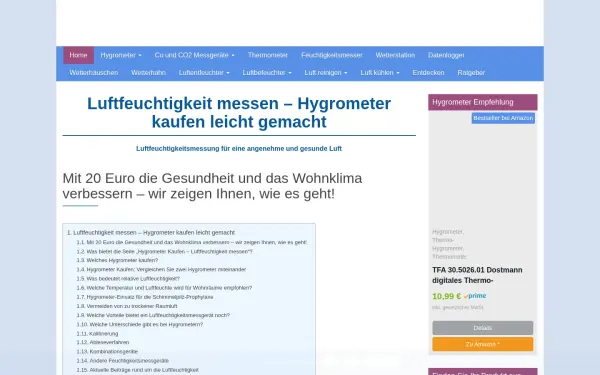Click the product category tags 'Hygrometer, Thermo-'
This screenshot has width=600, height=375.
(449, 244)
